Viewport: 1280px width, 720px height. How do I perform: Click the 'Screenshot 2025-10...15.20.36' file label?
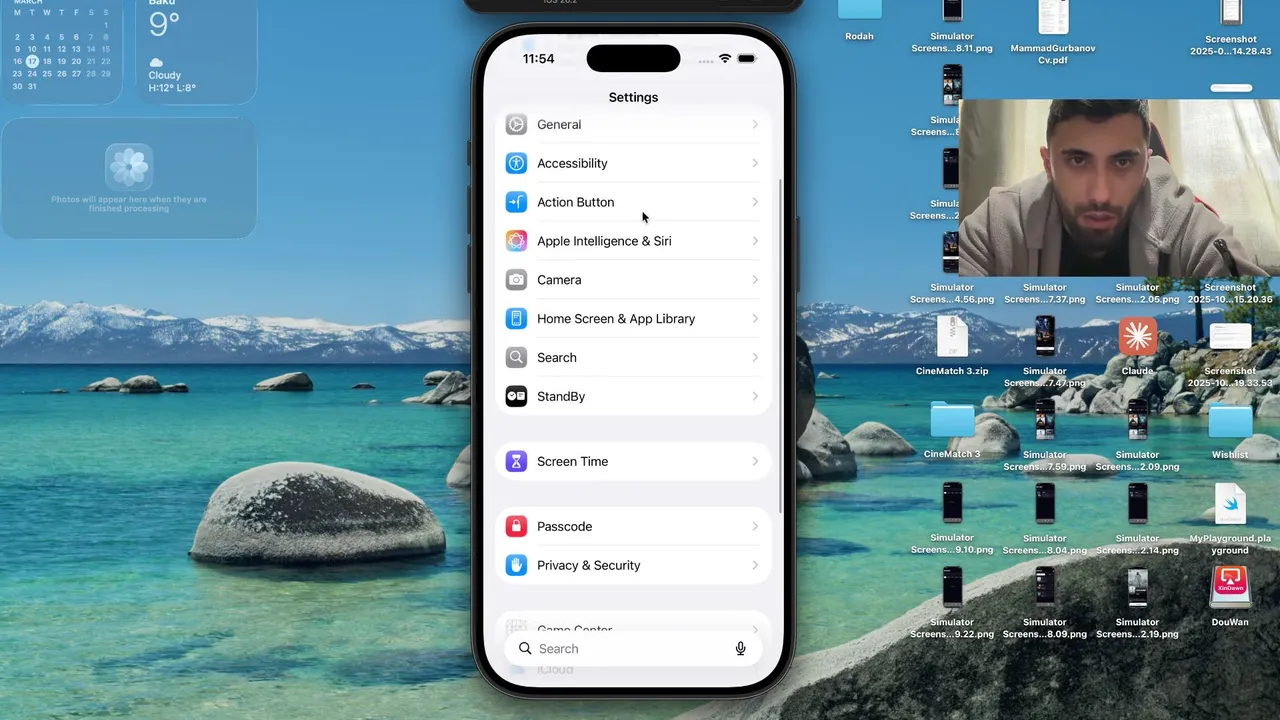(x=1230, y=293)
